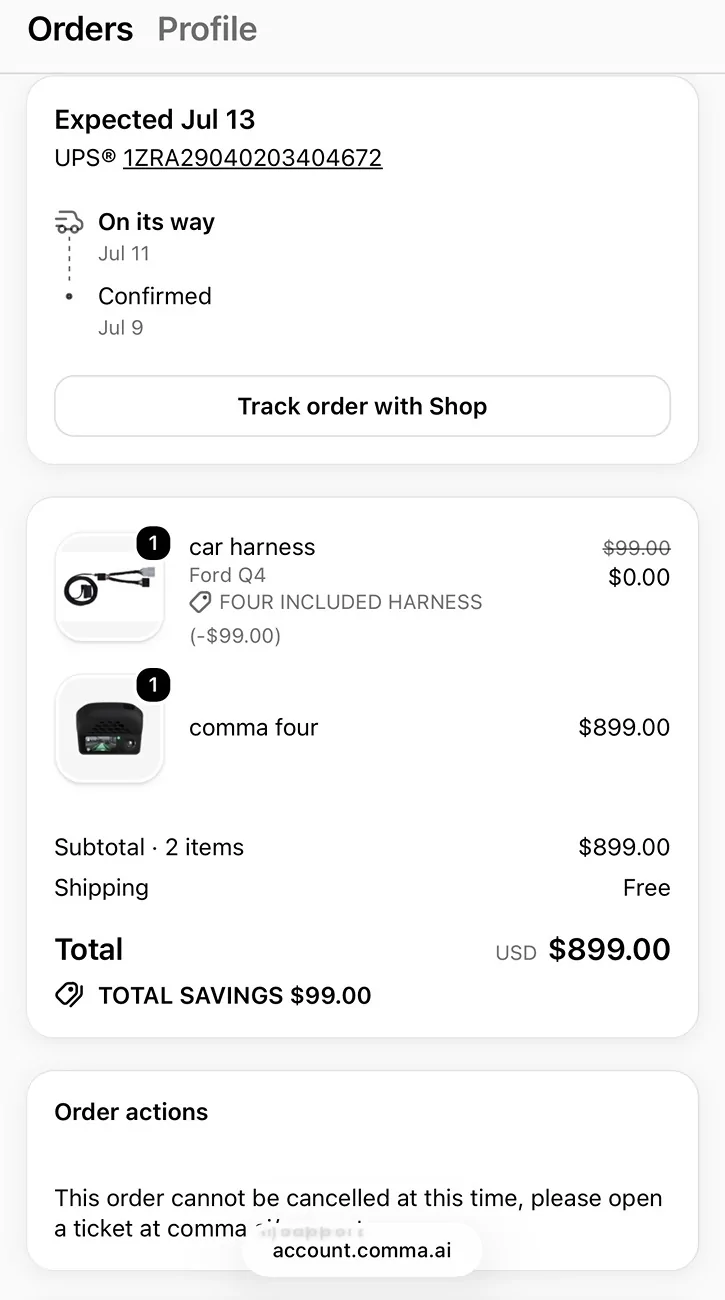Open UPS tracking number 1ZRA29040203404672 link

pos(252,158)
